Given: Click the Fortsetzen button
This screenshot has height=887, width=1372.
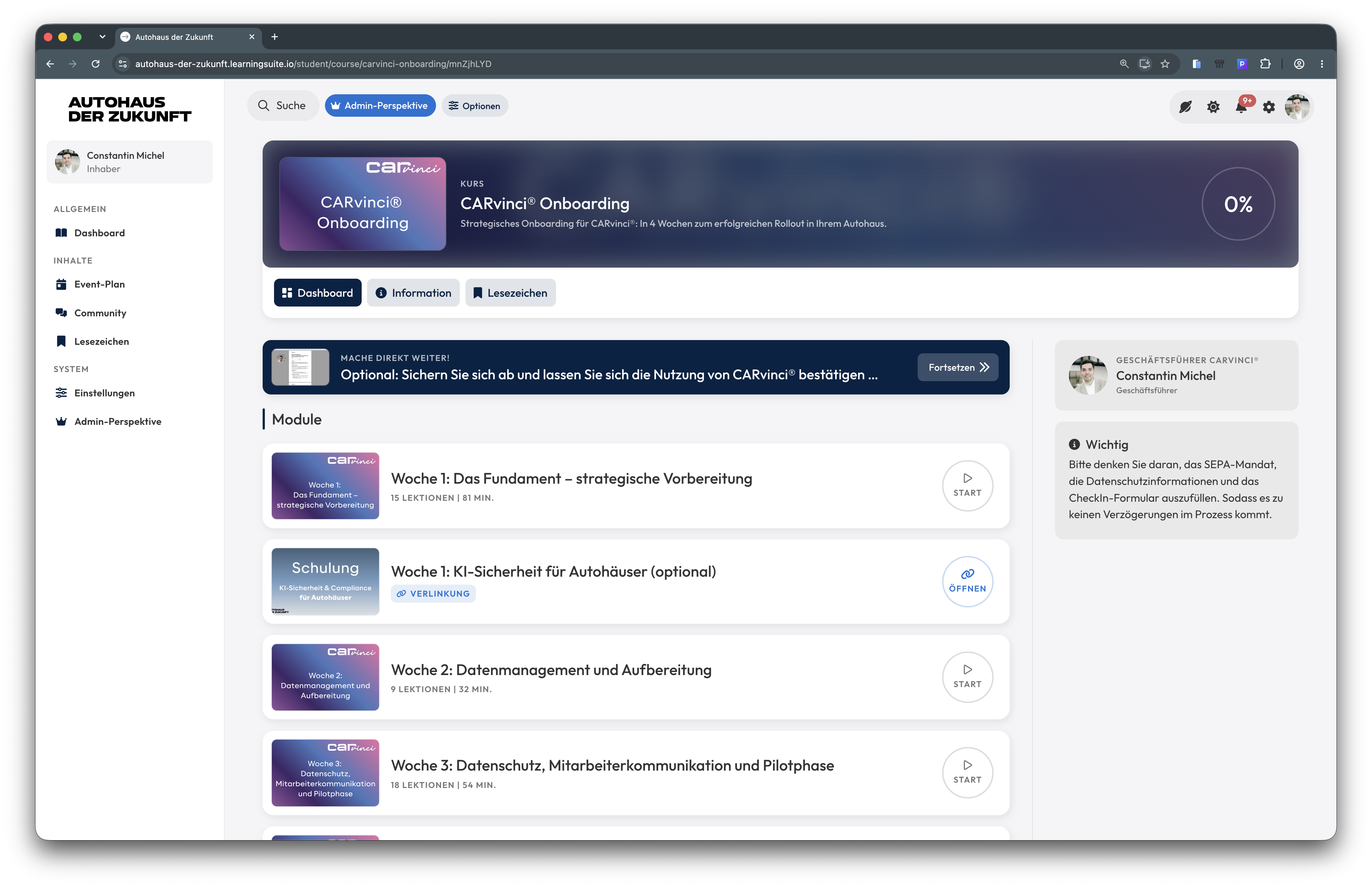Looking at the screenshot, I should click(957, 367).
